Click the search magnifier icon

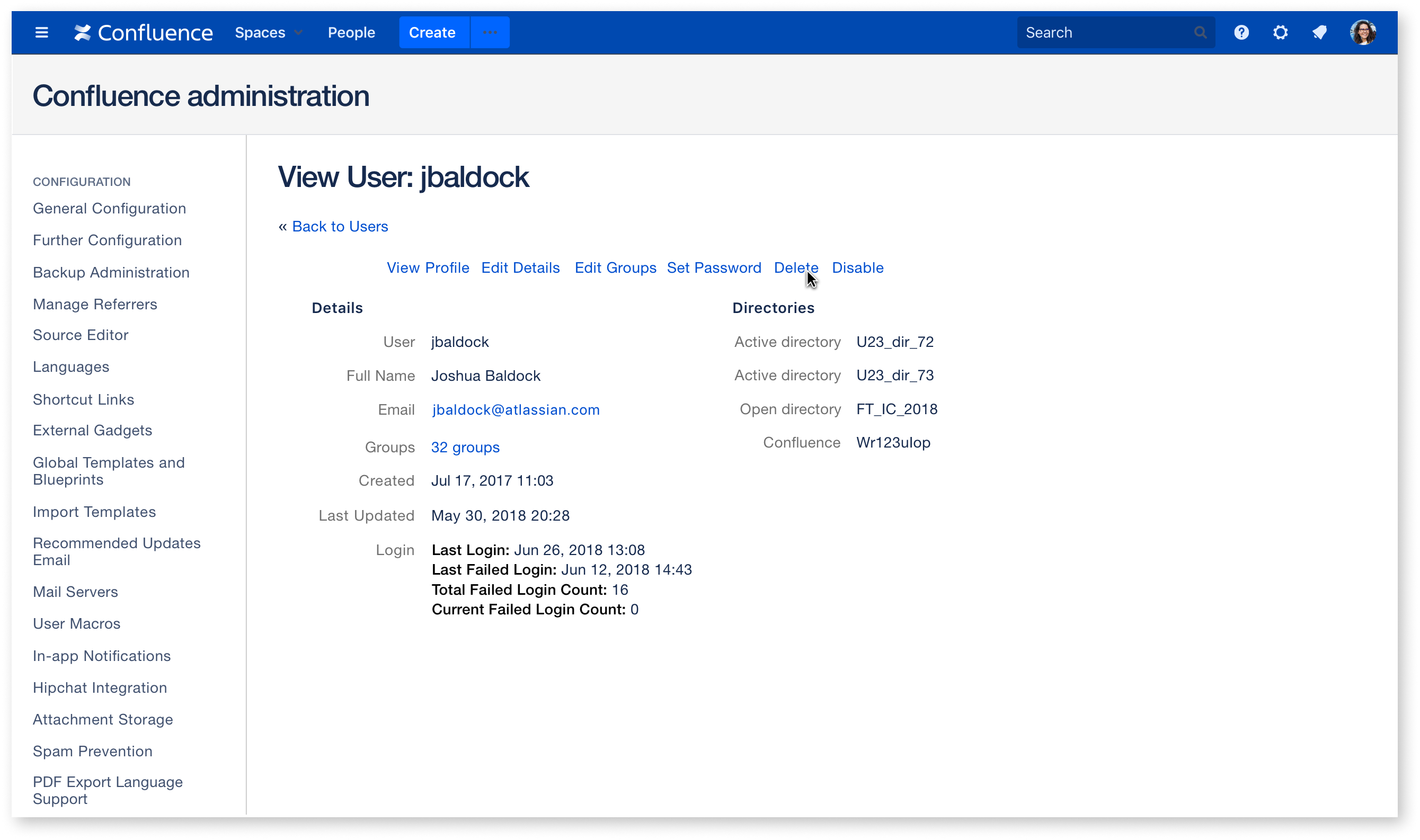(x=1200, y=33)
